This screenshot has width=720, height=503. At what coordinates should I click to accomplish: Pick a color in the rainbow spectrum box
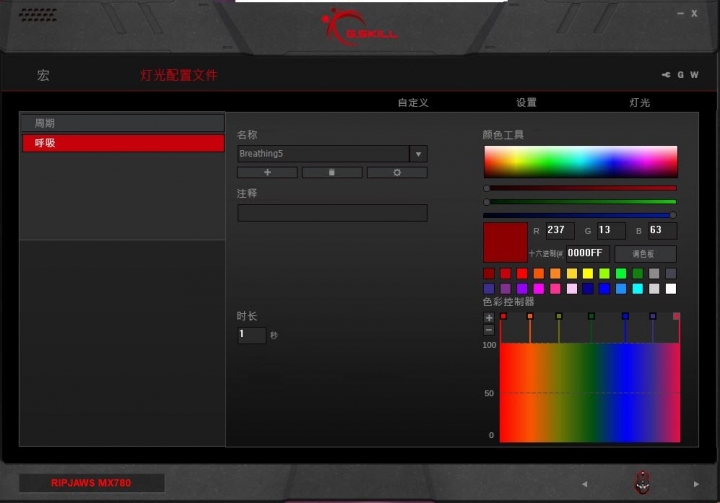coord(580,162)
